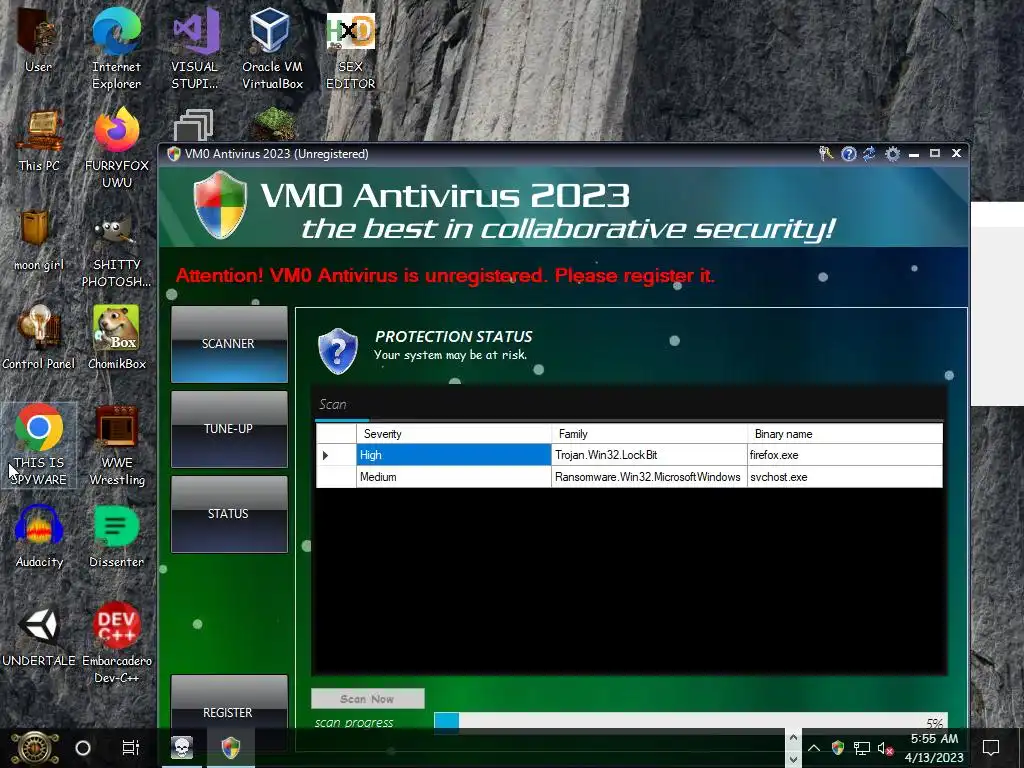Click the large colorful shield logo
1024x768 pixels.
[221, 204]
